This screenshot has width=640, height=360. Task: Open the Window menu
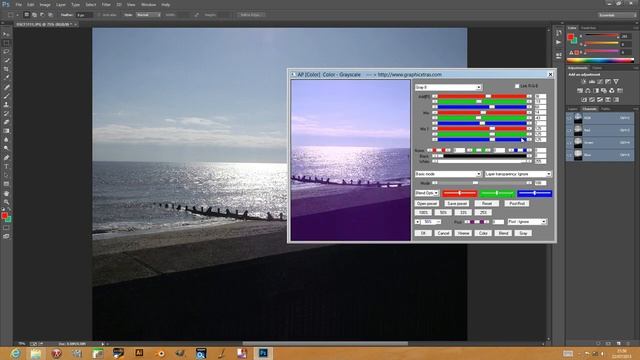[x=148, y=4]
